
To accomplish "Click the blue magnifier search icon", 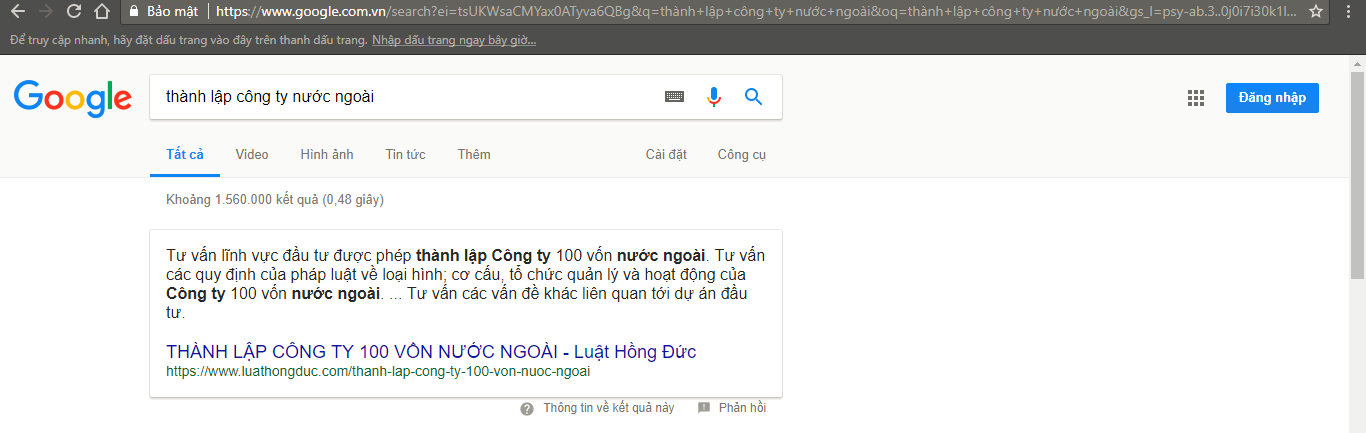I will click(753, 97).
